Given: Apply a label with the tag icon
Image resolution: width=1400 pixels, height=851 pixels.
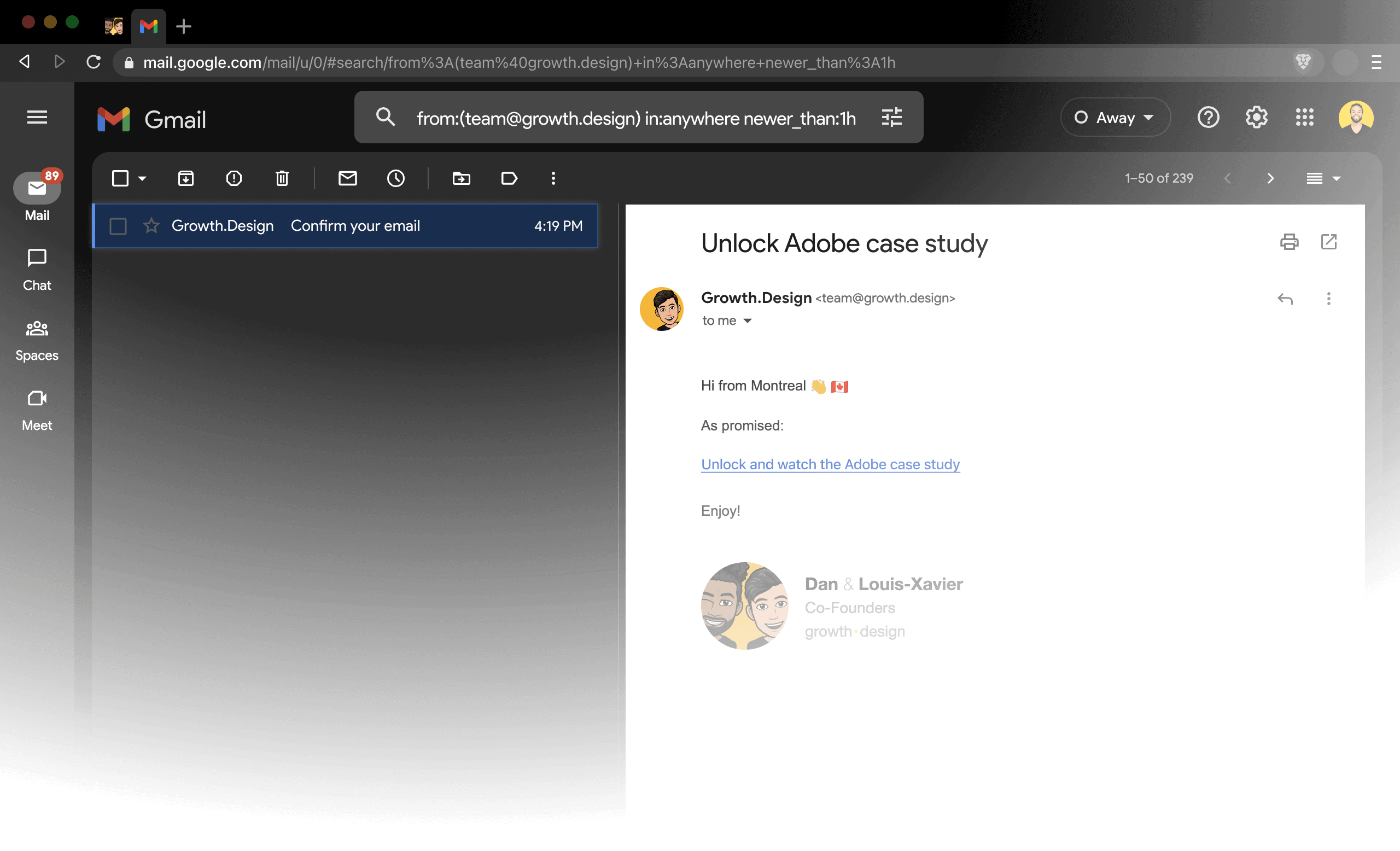Looking at the screenshot, I should [510, 178].
